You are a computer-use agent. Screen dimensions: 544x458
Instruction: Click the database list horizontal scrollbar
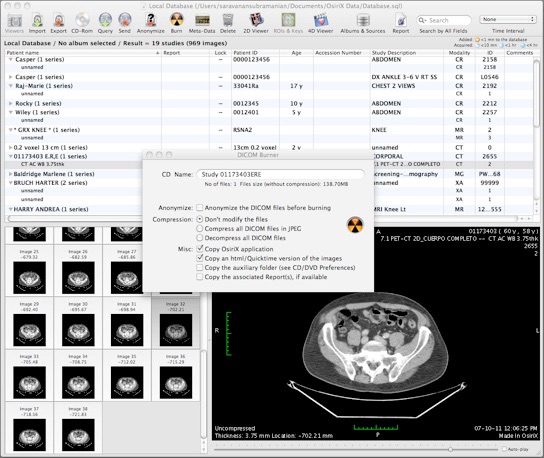262,219
